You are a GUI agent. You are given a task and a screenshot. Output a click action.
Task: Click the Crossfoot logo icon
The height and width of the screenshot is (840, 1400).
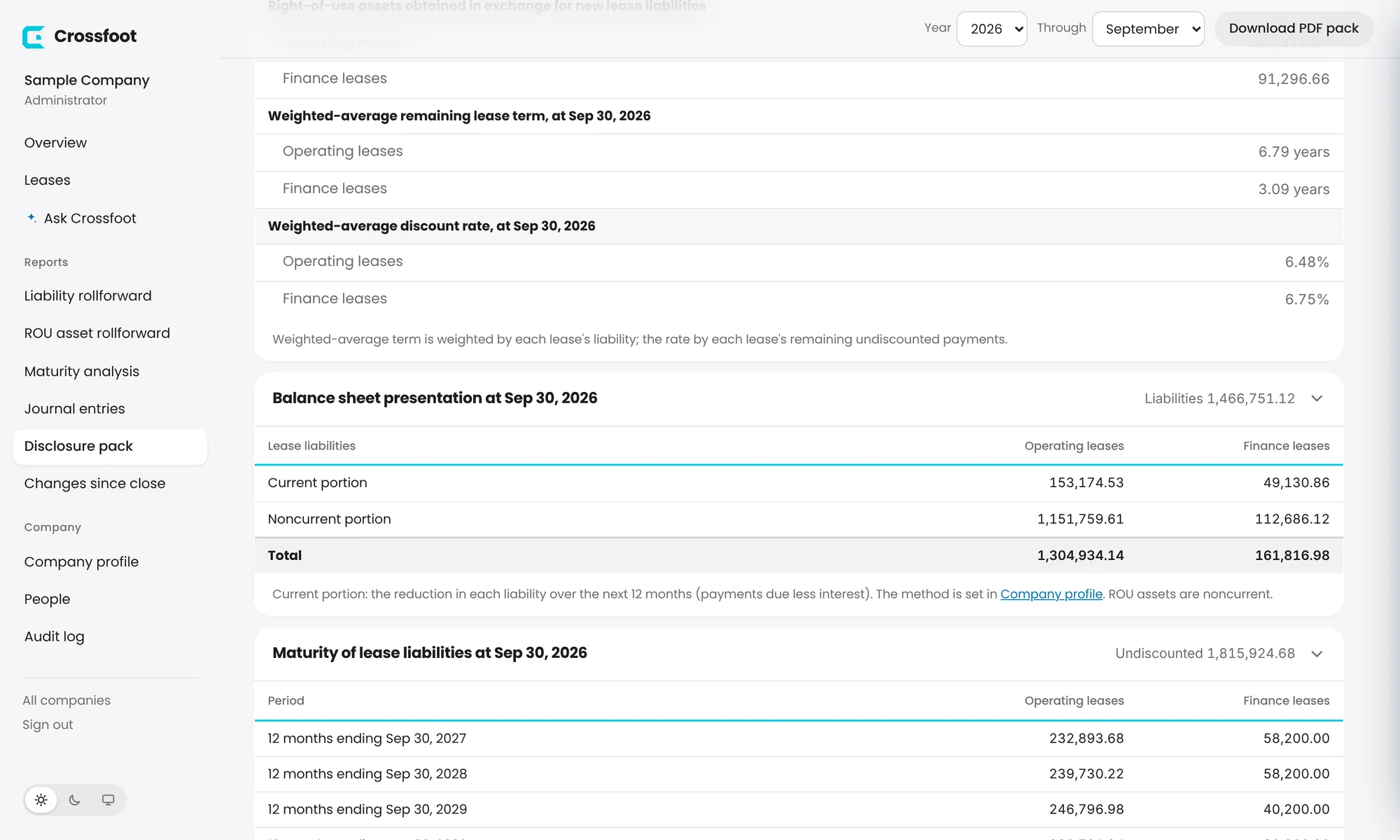(x=34, y=36)
